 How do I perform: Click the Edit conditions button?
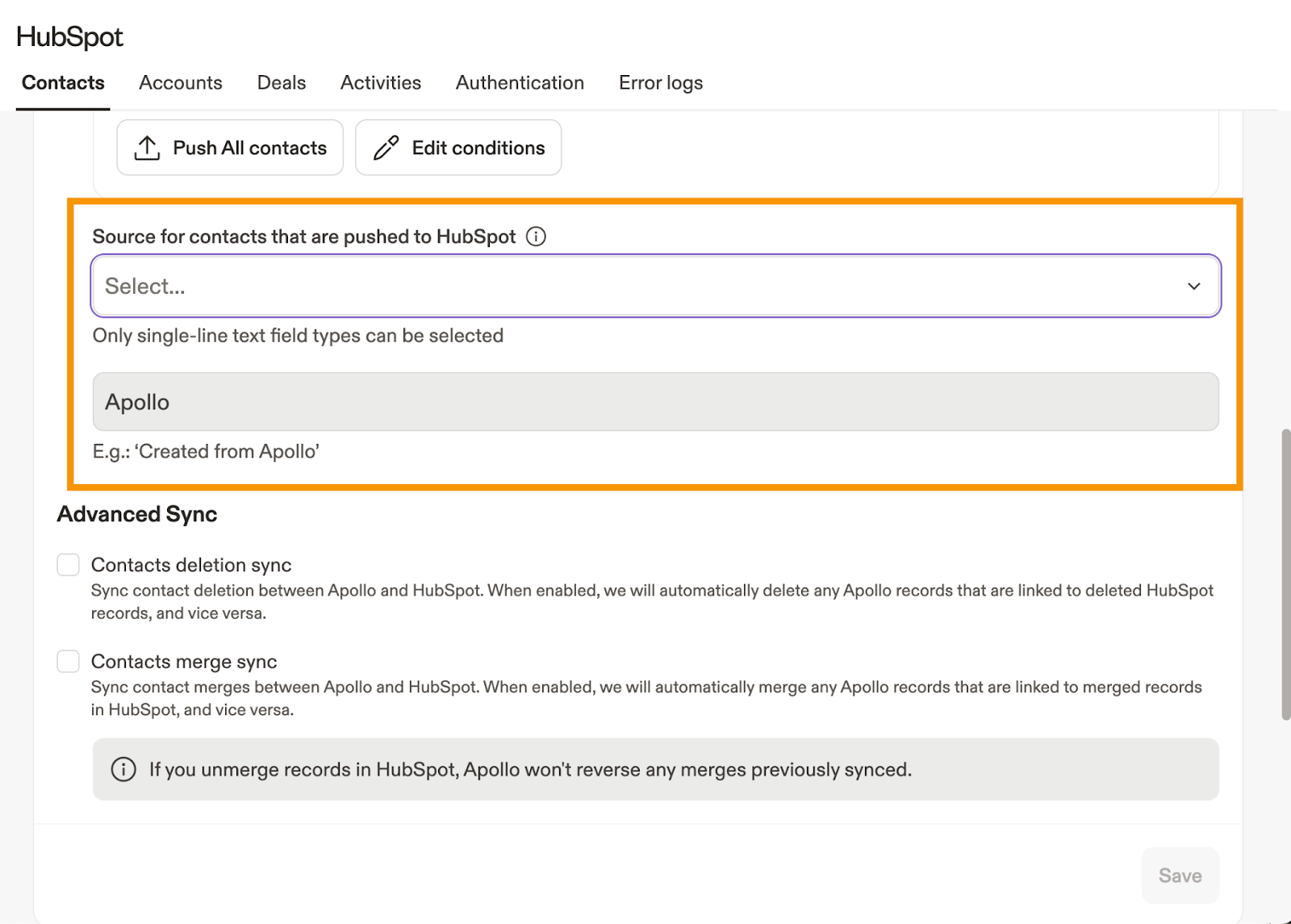(x=458, y=148)
